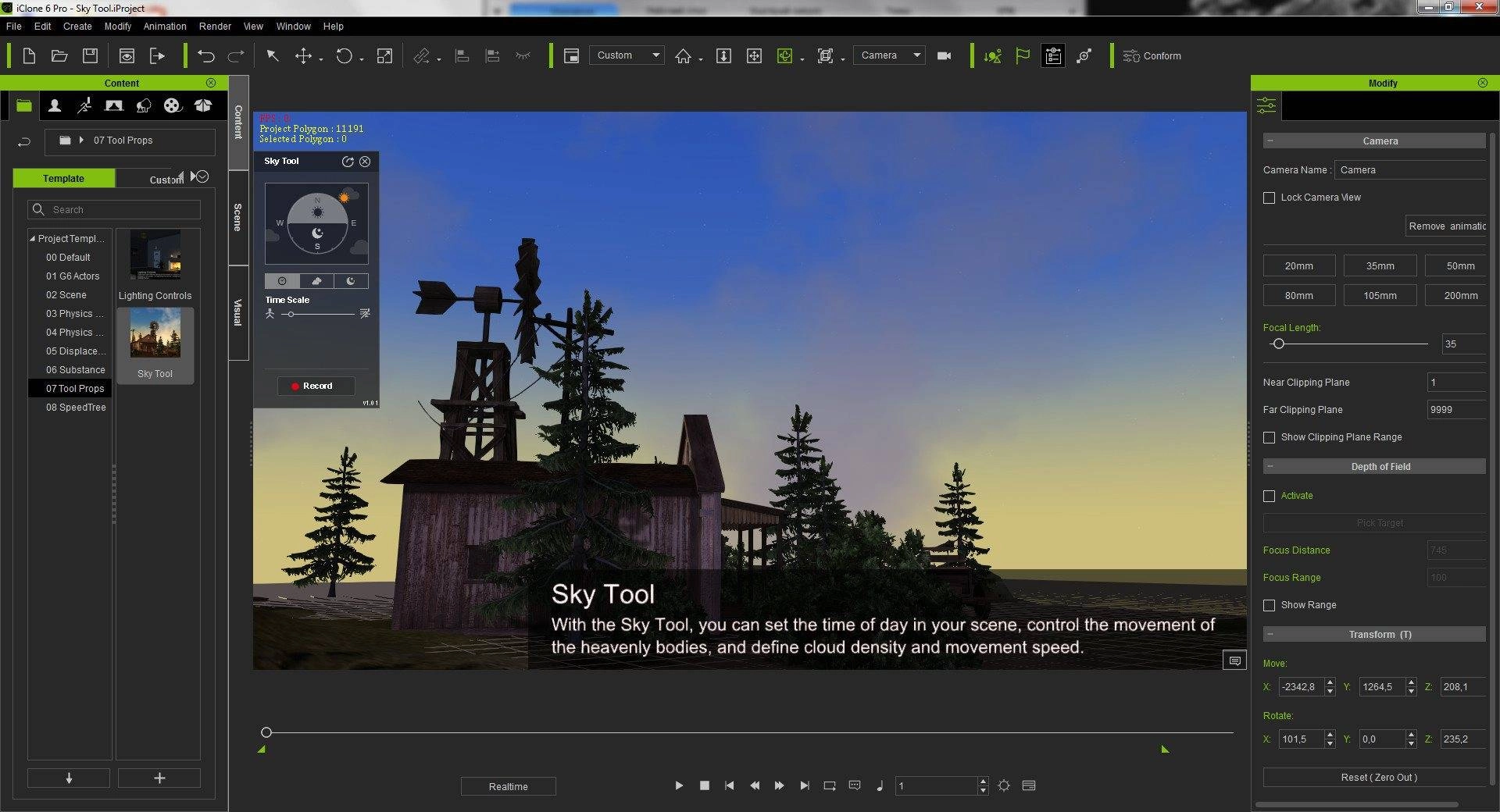The width and height of the screenshot is (1500, 812).
Task: Open the Animation menu
Action: click(x=165, y=27)
